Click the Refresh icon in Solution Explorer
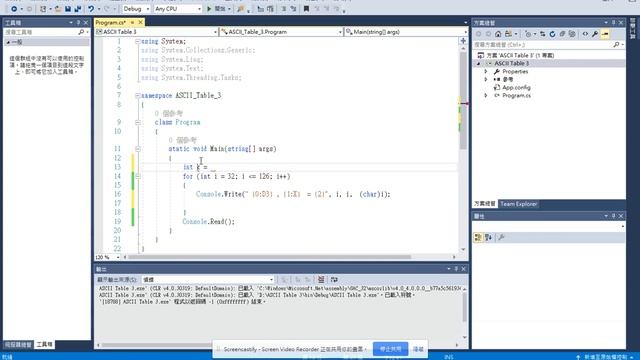The width and height of the screenshot is (640, 360). (x=552, y=34)
